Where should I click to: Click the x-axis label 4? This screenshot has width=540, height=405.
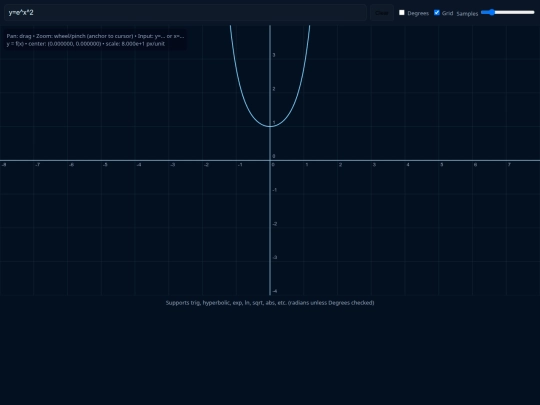click(x=408, y=165)
